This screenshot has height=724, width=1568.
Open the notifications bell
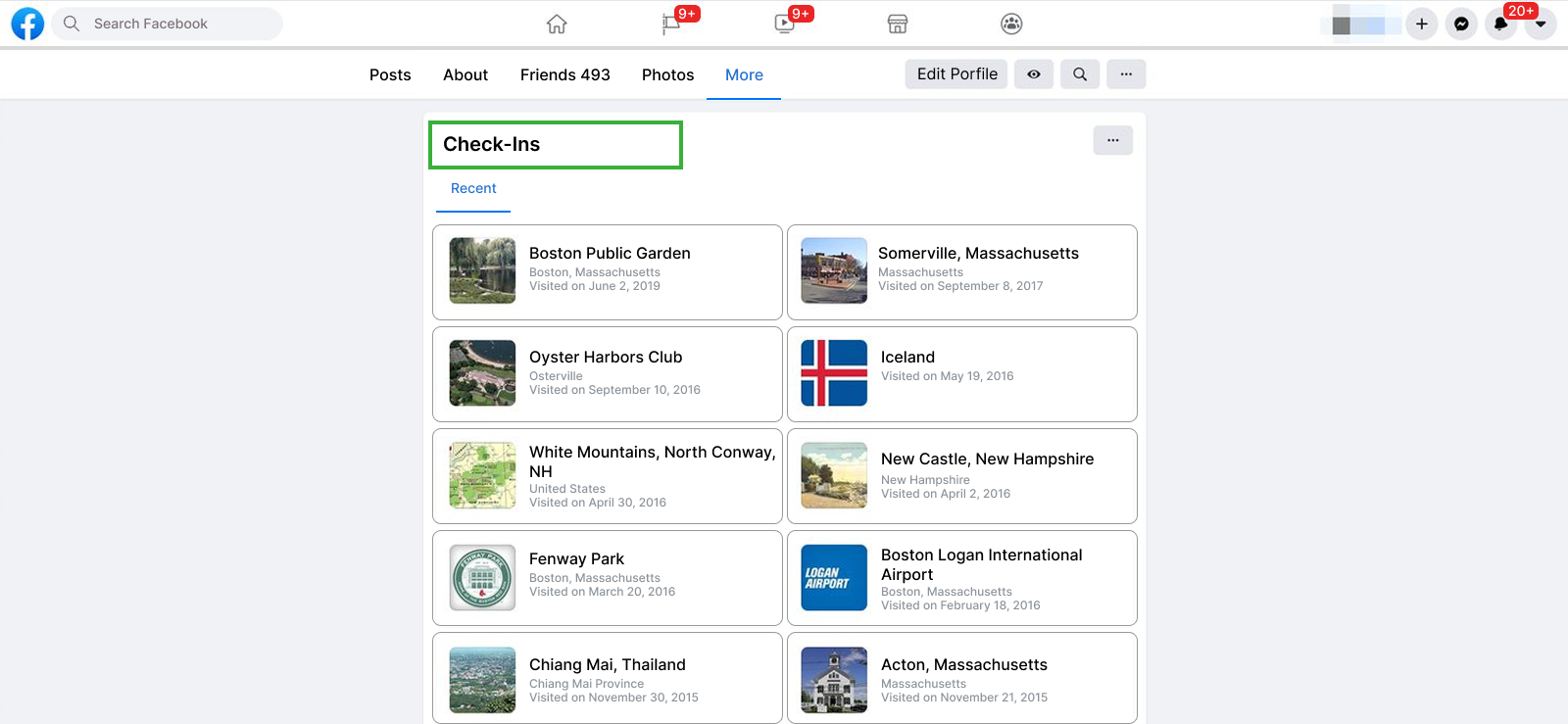point(1500,24)
